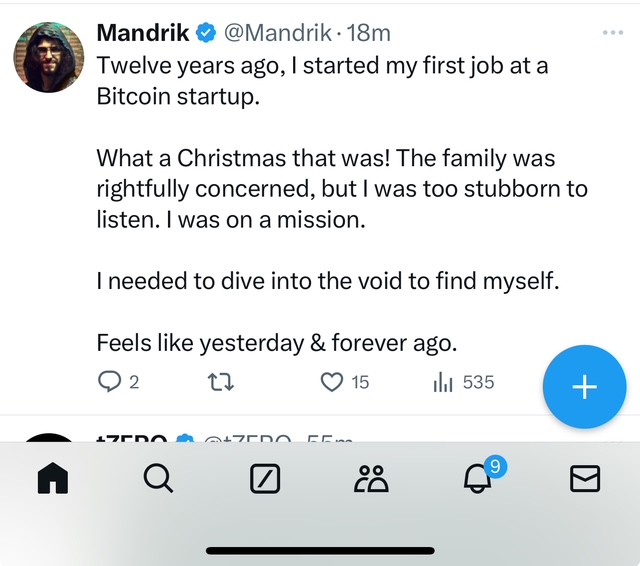This screenshot has height=566, width=640.
Task: Open the Communities people tab
Action: 370,480
